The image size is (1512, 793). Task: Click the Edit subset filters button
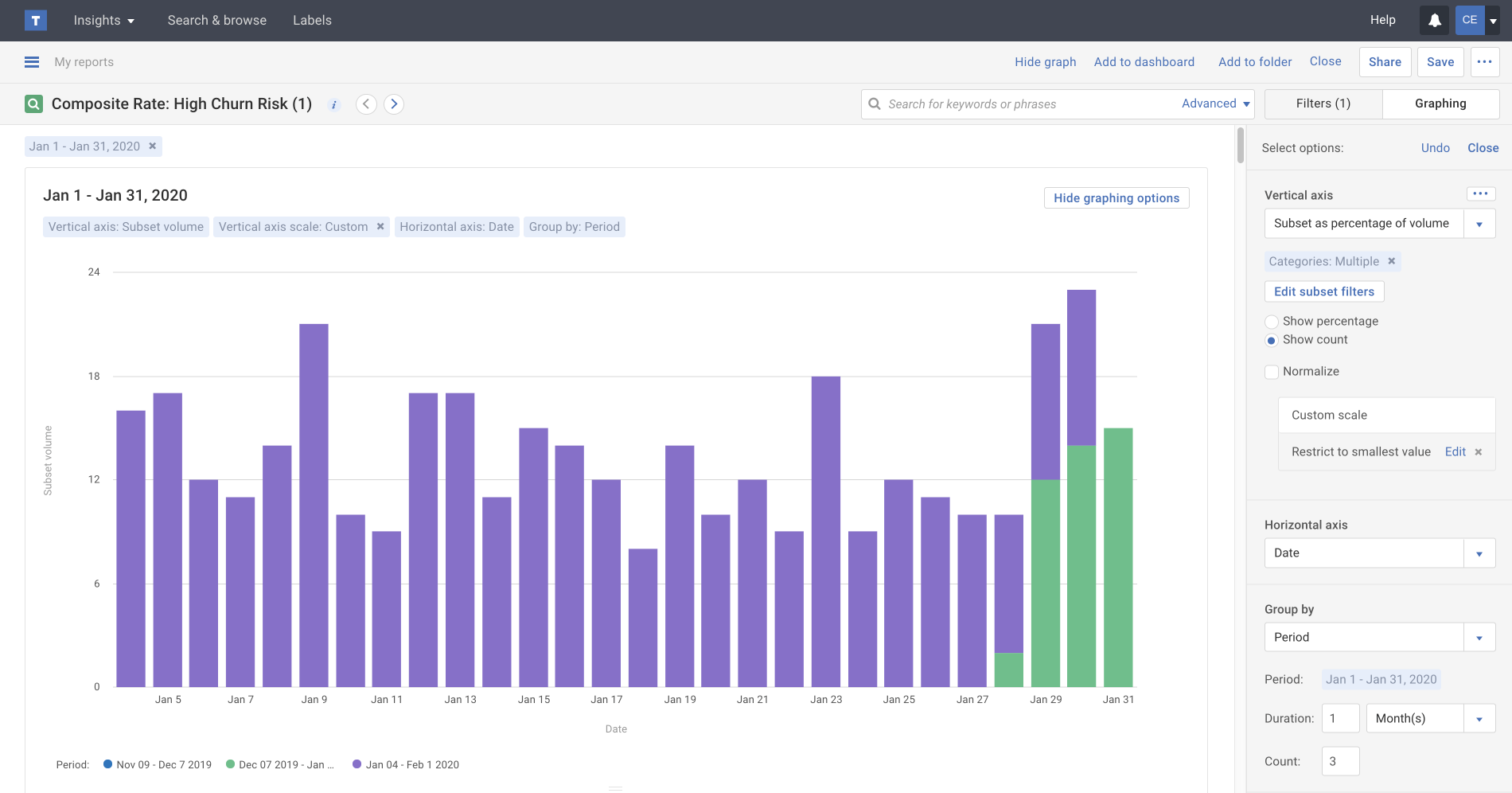(1323, 291)
